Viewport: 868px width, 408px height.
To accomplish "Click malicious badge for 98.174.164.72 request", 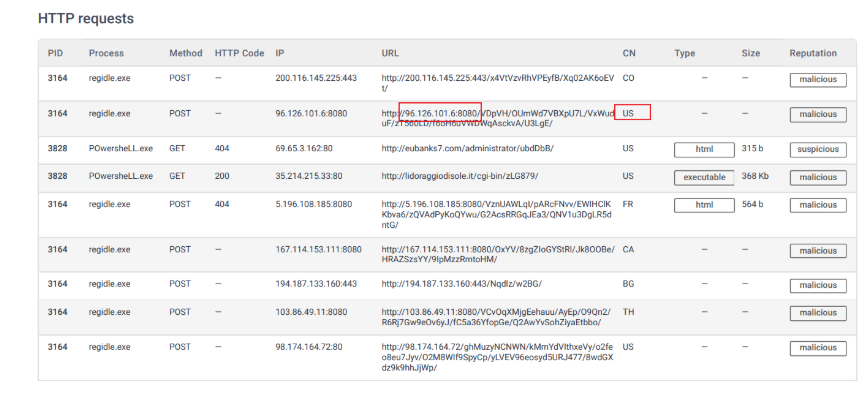I will 817,346.
